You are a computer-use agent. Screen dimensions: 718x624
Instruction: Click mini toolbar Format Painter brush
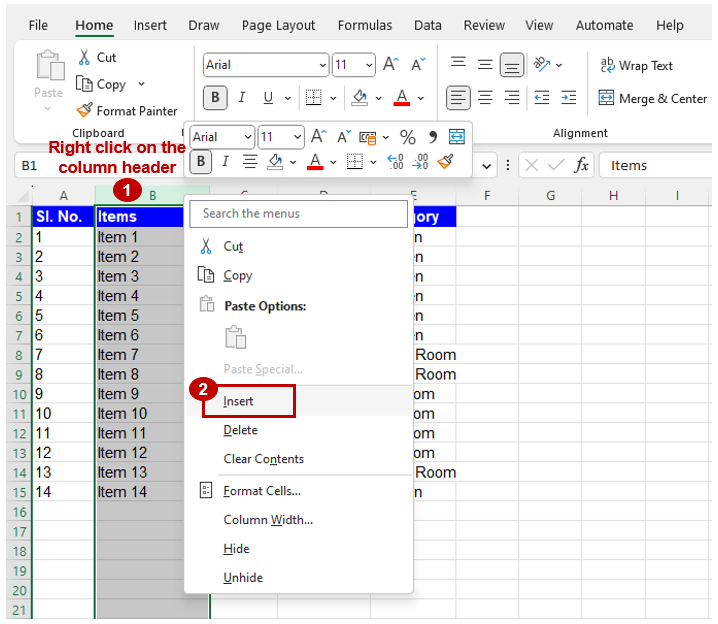446,162
